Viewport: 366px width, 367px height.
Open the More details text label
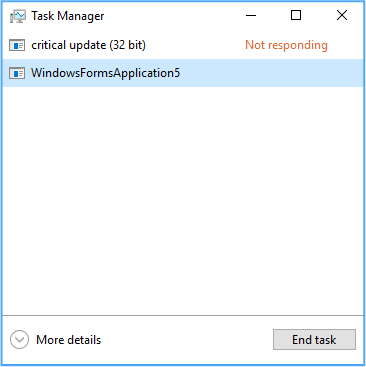[68, 340]
